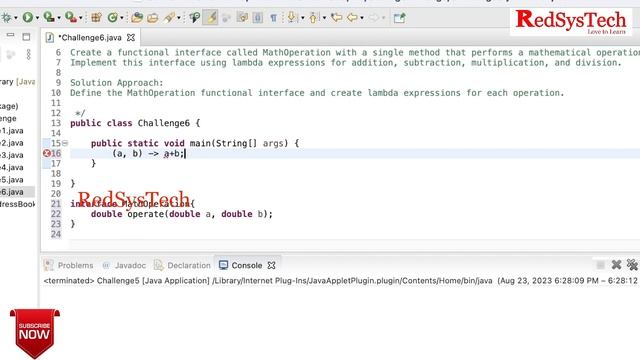Image resolution: width=640 pixels, height=360 pixels.
Task: Click Remove All Terminated Launches double-X icon
Action: coord(632,265)
